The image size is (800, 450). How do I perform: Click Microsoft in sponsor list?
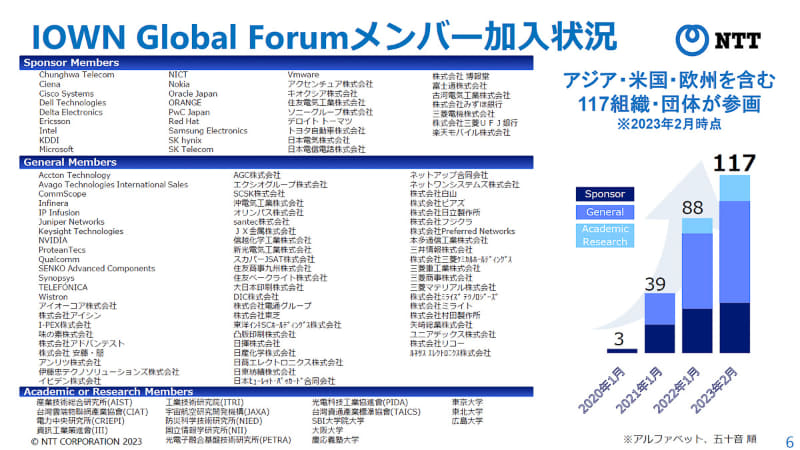coord(56,149)
